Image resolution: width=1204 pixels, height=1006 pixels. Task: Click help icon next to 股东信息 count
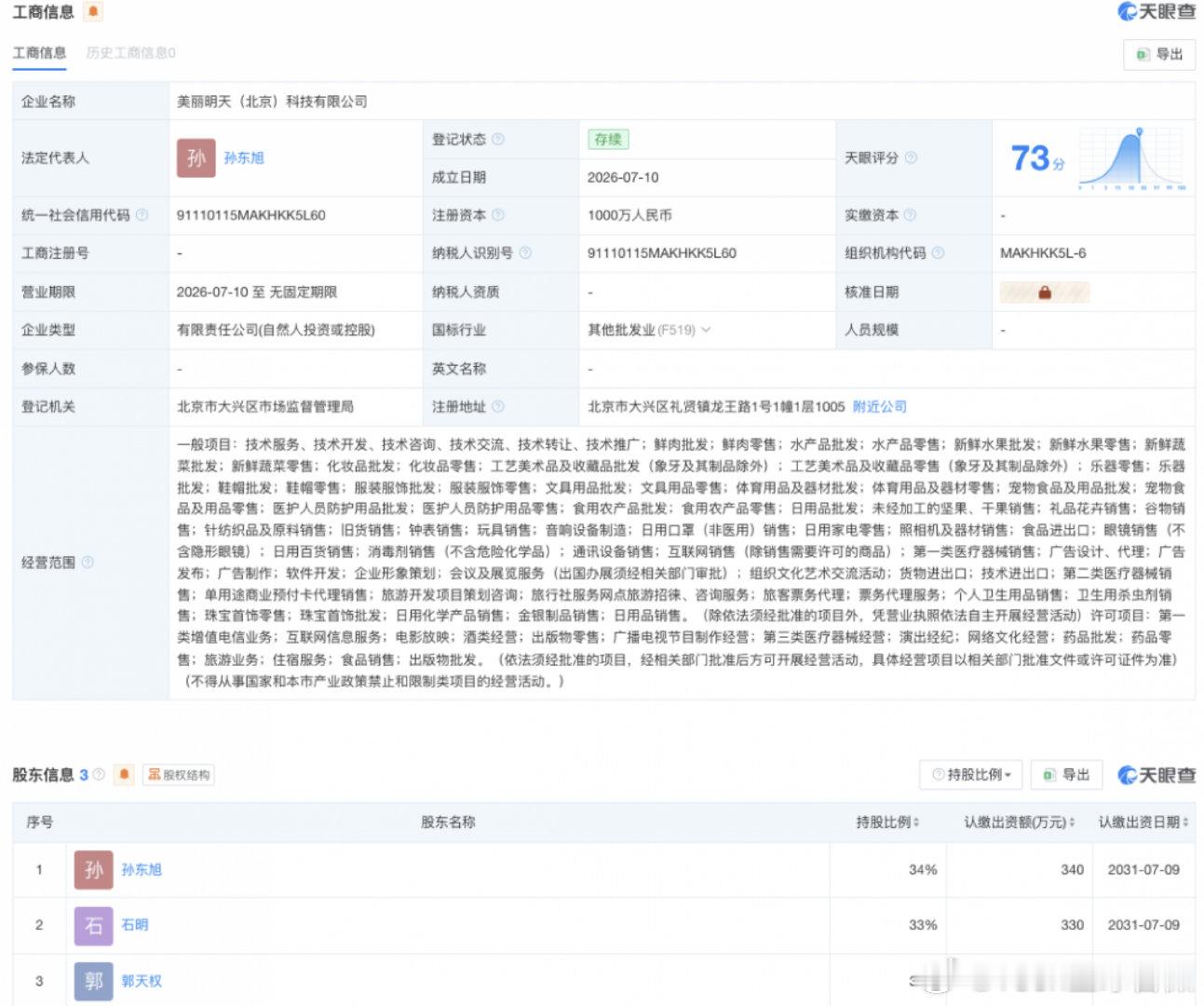pos(99,774)
